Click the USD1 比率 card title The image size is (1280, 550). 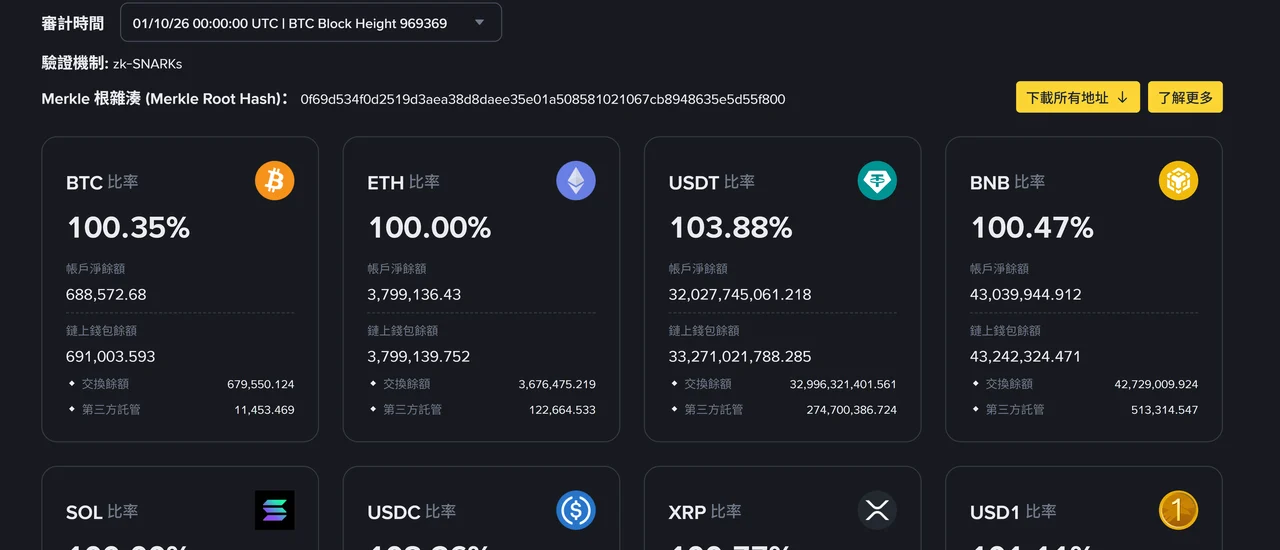pos(1013,512)
